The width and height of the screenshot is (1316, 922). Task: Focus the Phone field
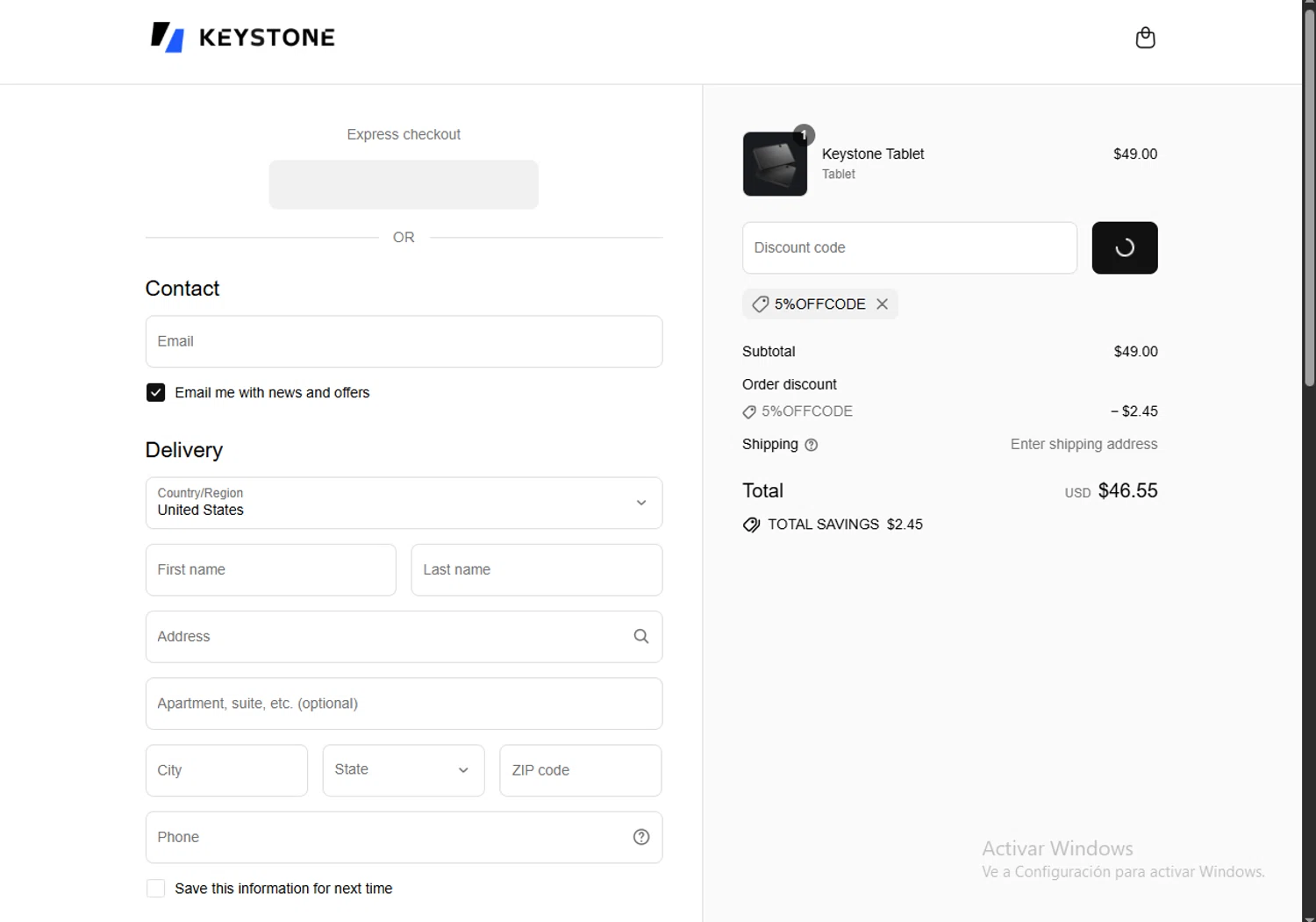404,837
